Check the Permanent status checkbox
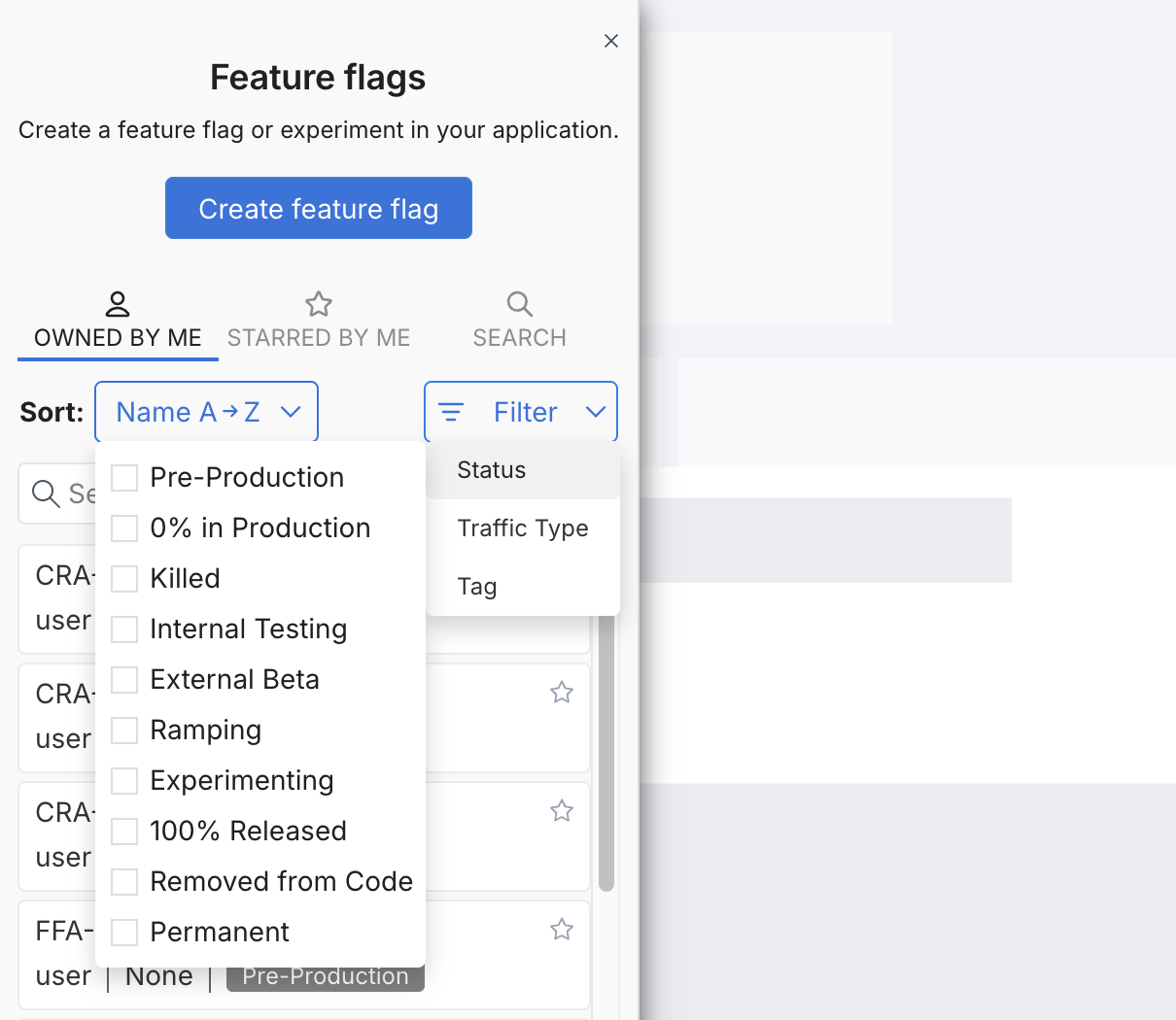 [x=124, y=933]
